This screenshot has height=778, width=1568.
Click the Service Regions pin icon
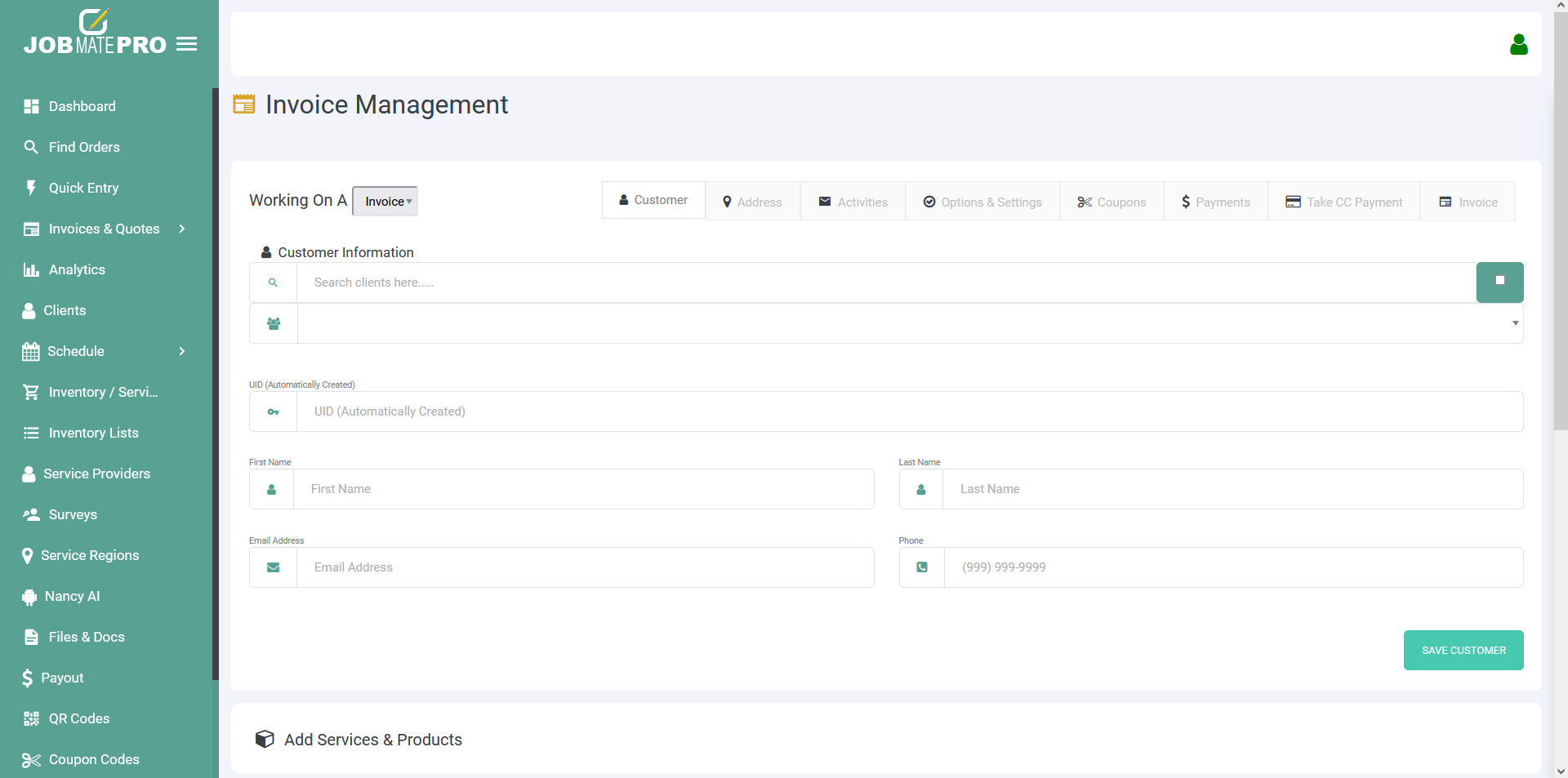(28, 556)
